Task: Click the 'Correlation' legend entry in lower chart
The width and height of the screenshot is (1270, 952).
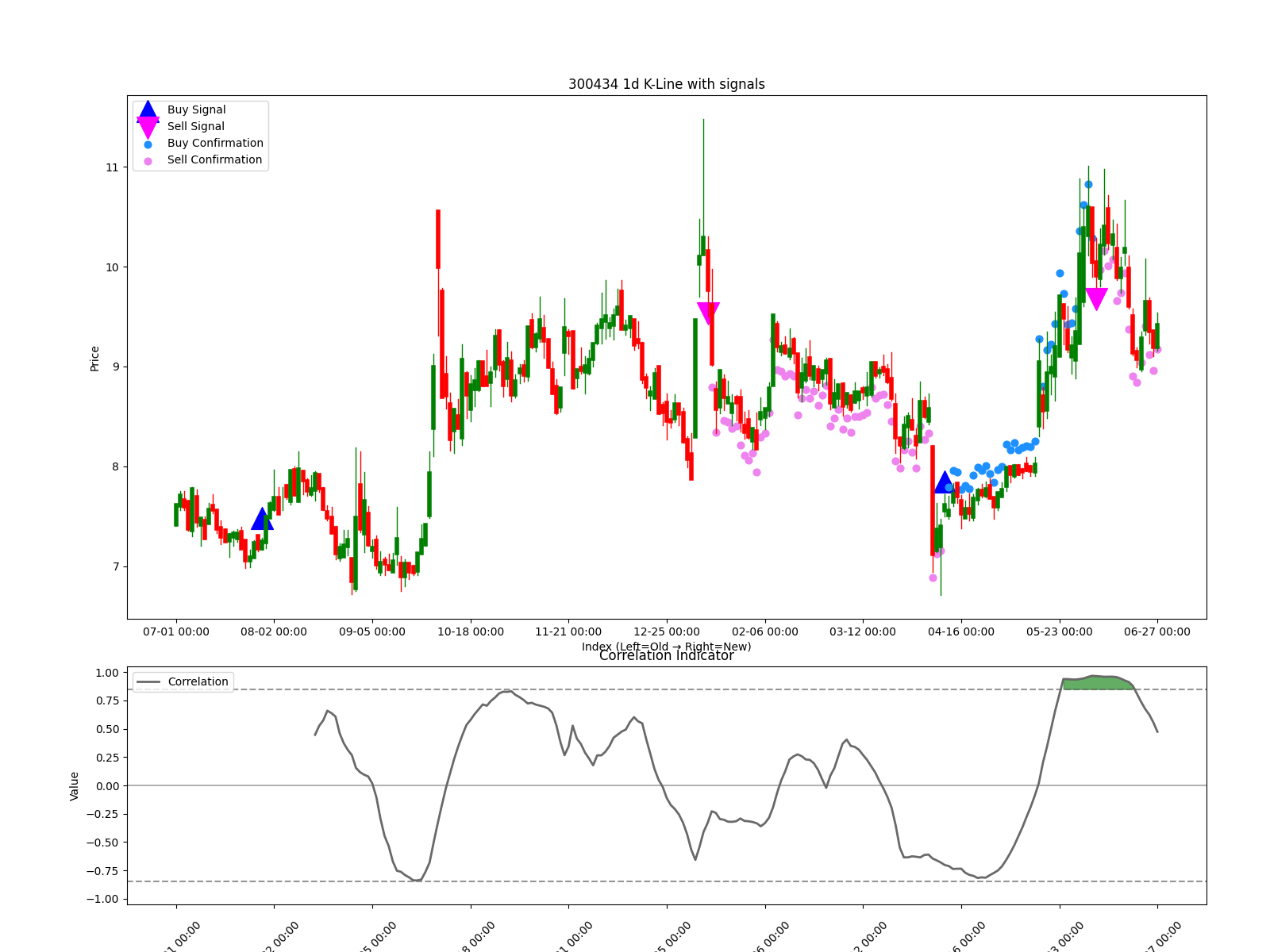Action: pos(183,681)
